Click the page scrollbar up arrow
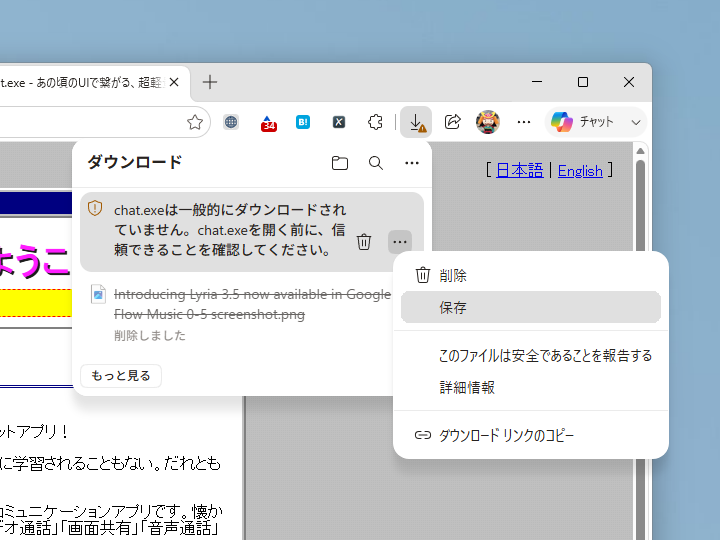This screenshot has width=720, height=540. (x=641, y=151)
